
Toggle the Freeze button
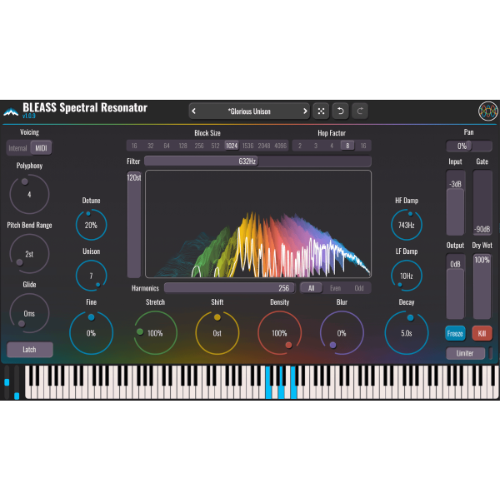pyautogui.click(x=455, y=333)
